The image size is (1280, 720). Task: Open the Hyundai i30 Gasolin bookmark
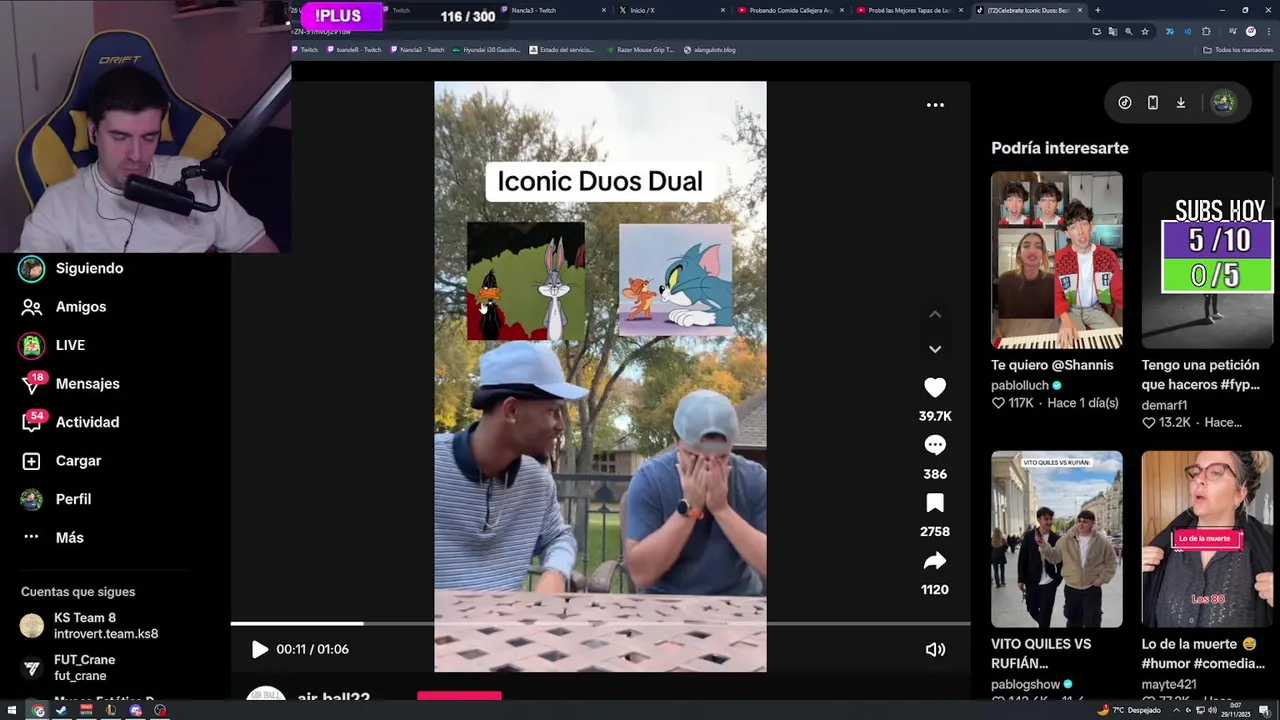[x=486, y=50]
